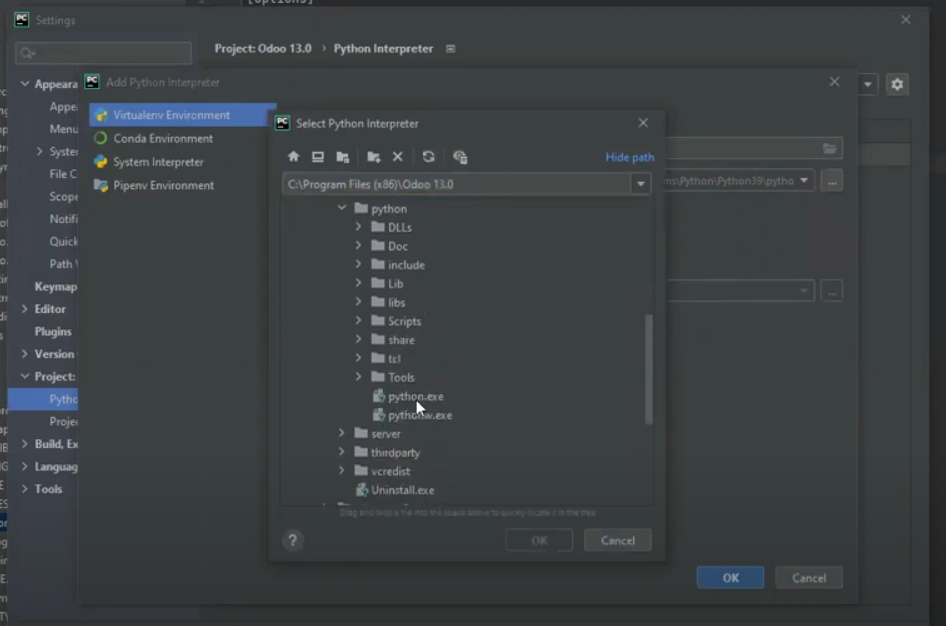Open the Keymap settings page
Image resolution: width=946 pixels, height=626 pixels.
pos(56,286)
